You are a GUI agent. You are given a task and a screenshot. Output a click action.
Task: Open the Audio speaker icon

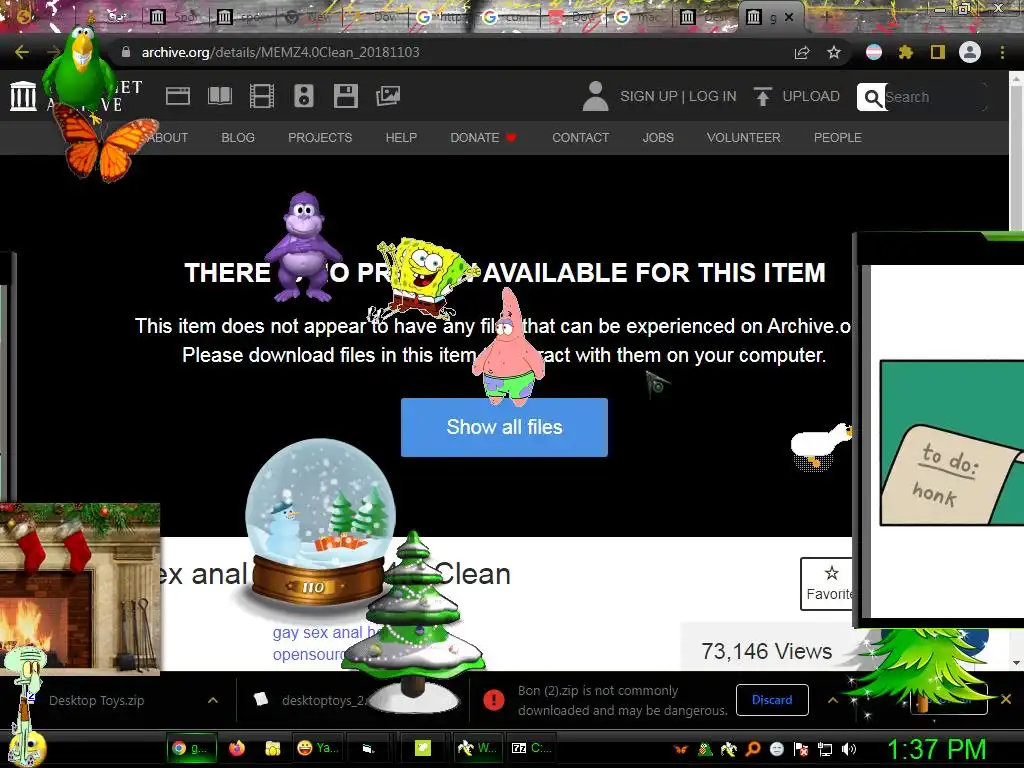pyautogui.click(x=304, y=96)
